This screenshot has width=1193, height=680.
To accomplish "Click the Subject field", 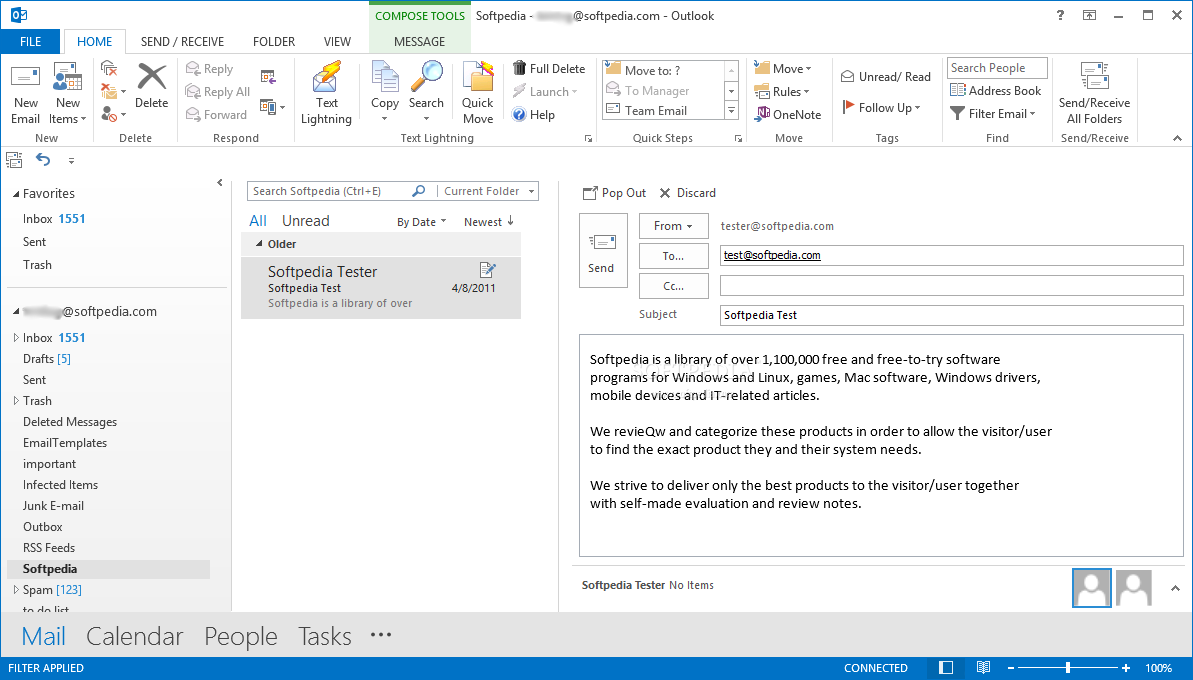I will pyautogui.click(x=951, y=315).
